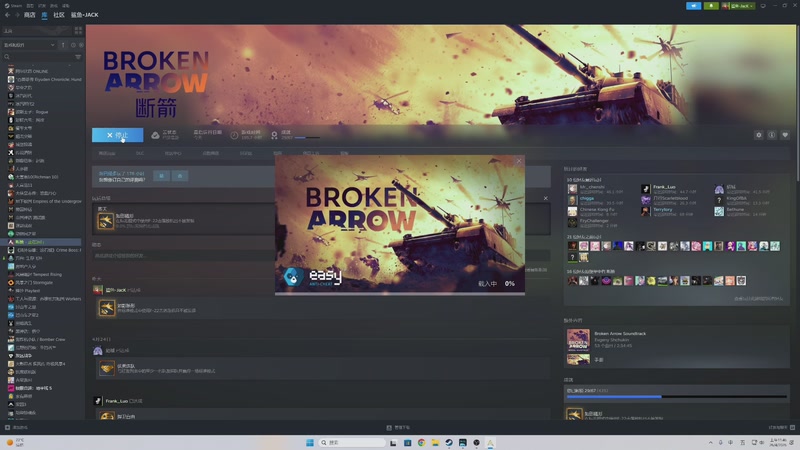Dismiss the activity panel close X
Viewport: 800px width, 450px height.
[545, 198]
